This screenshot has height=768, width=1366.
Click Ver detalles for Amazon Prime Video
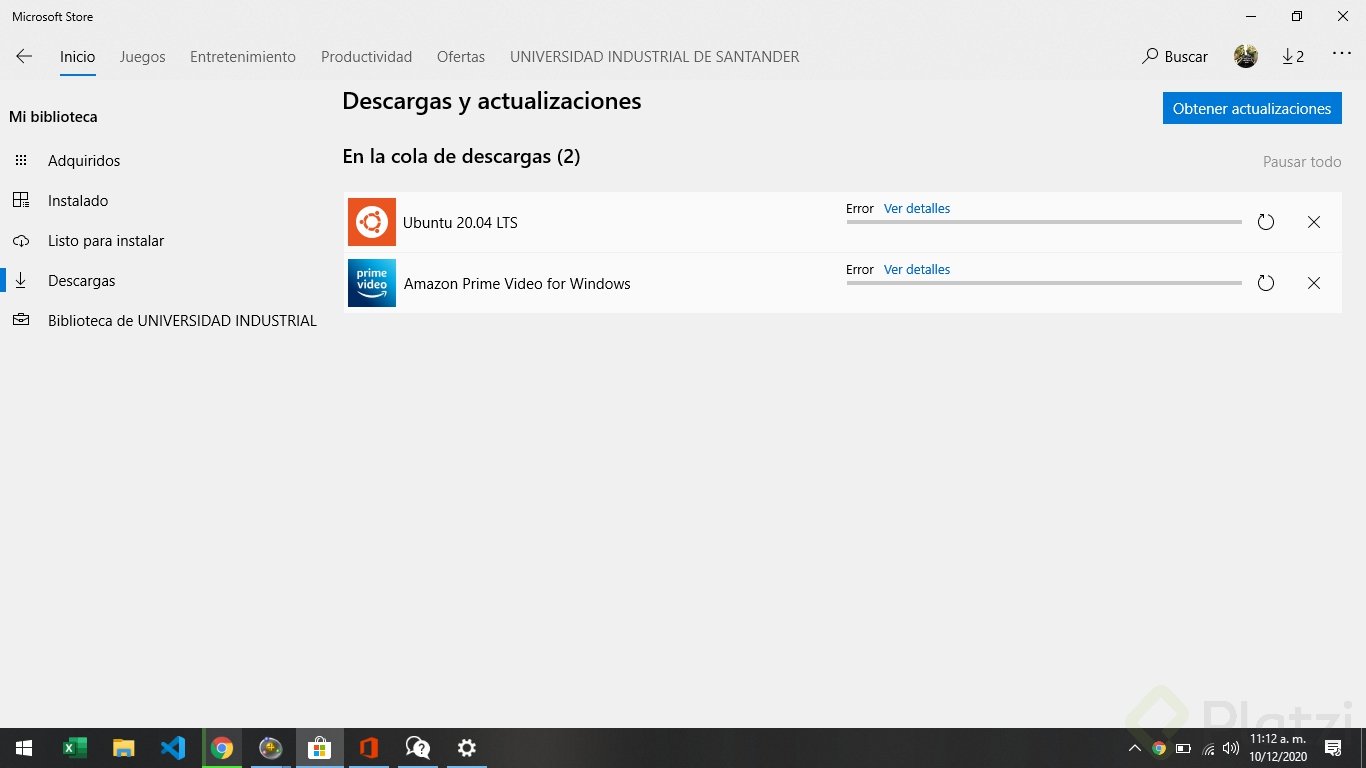coord(917,270)
